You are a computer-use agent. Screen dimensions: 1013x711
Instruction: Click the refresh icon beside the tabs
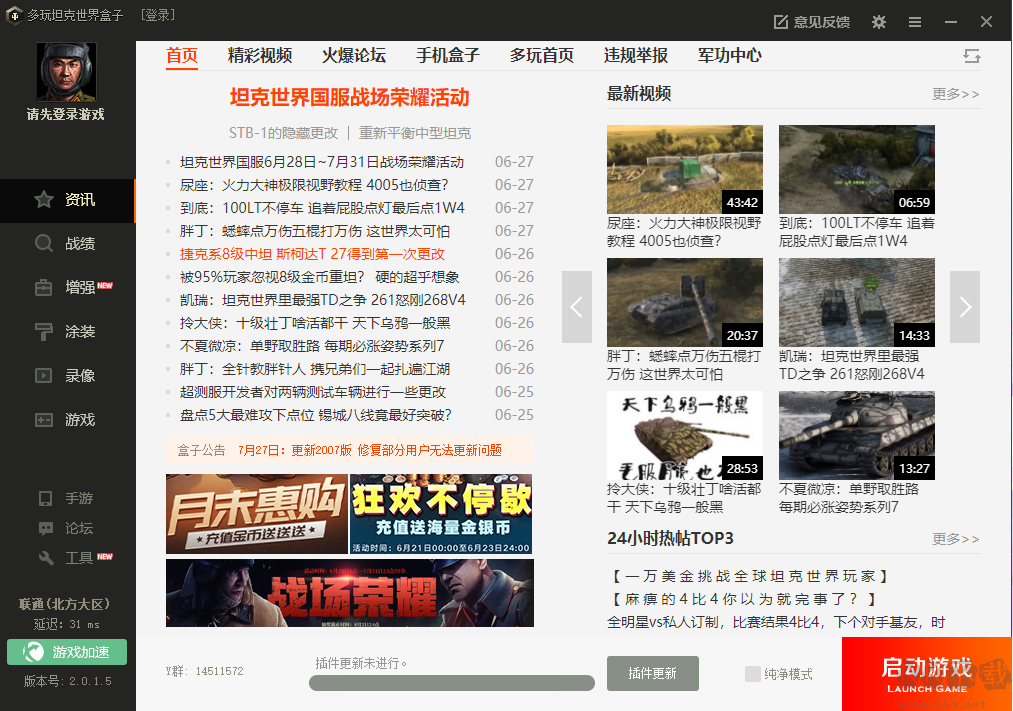972,56
